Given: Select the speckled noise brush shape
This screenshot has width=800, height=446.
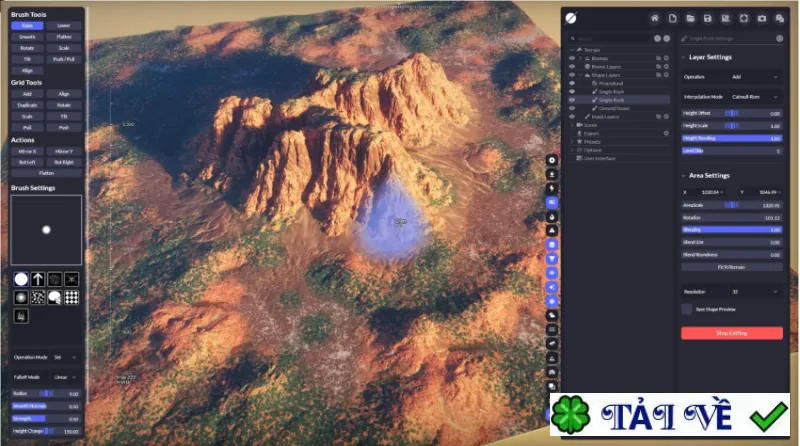Looking at the screenshot, I should tap(38, 298).
